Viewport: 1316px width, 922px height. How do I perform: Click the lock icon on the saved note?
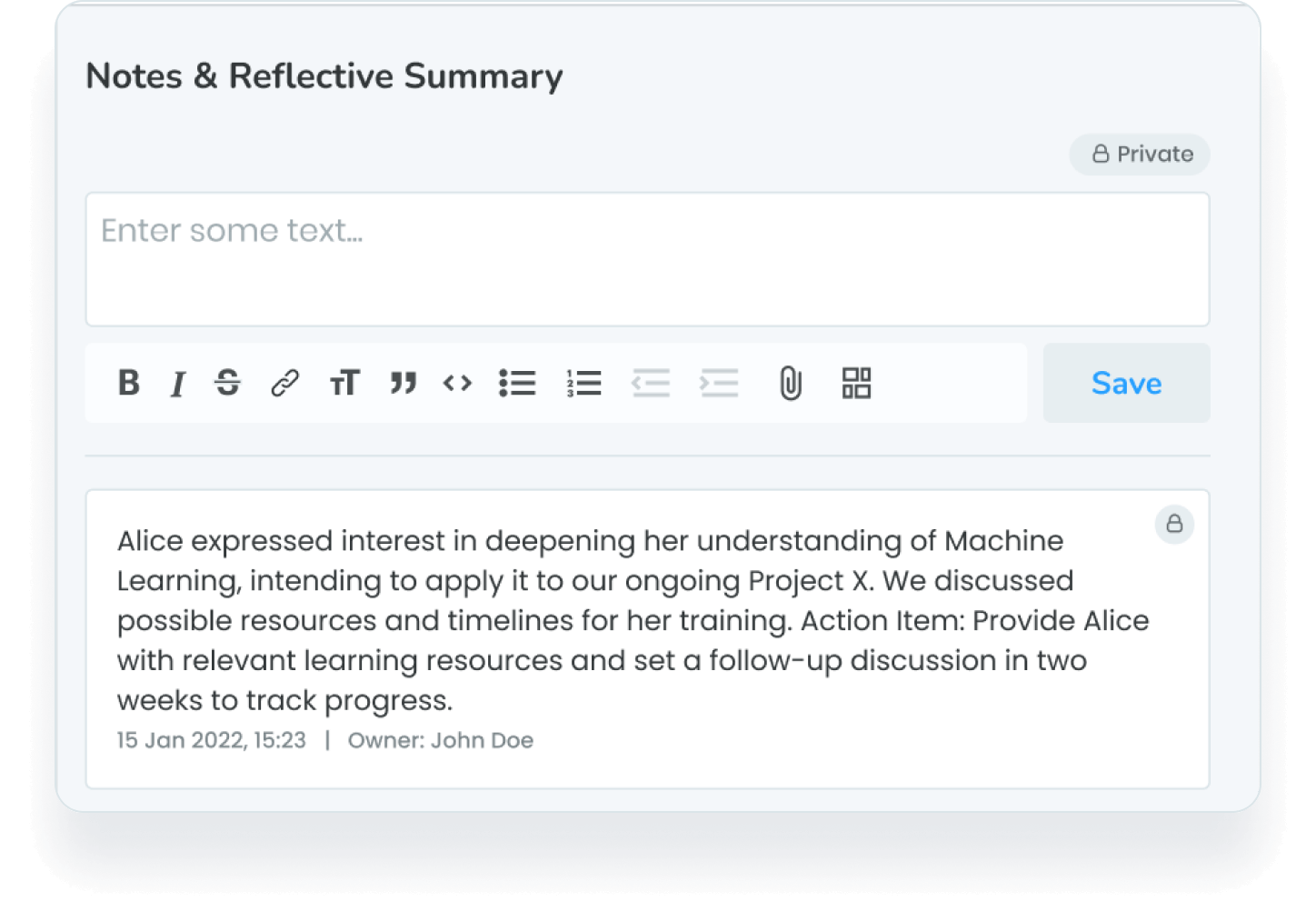[1174, 525]
